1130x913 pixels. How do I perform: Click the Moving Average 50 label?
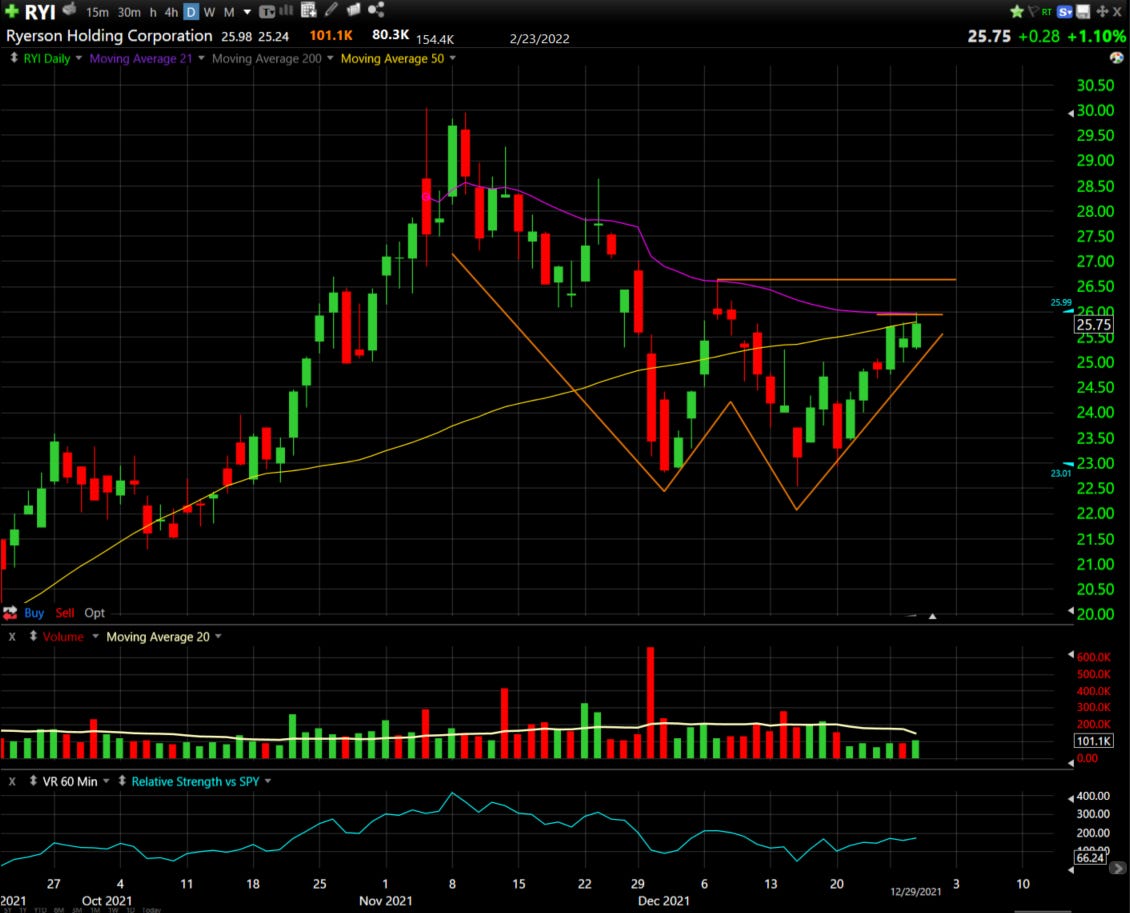pyautogui.click(x=392, y=58)
